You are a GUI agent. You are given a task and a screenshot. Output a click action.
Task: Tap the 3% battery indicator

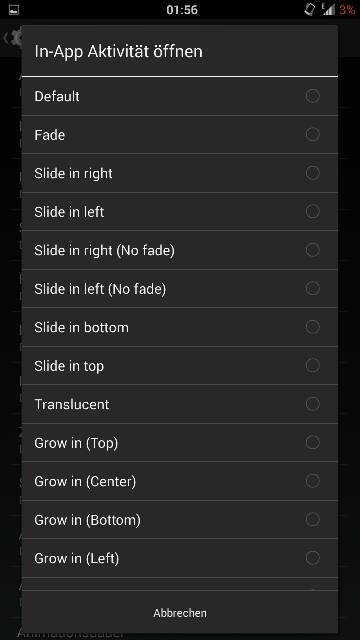coord(347,10)
